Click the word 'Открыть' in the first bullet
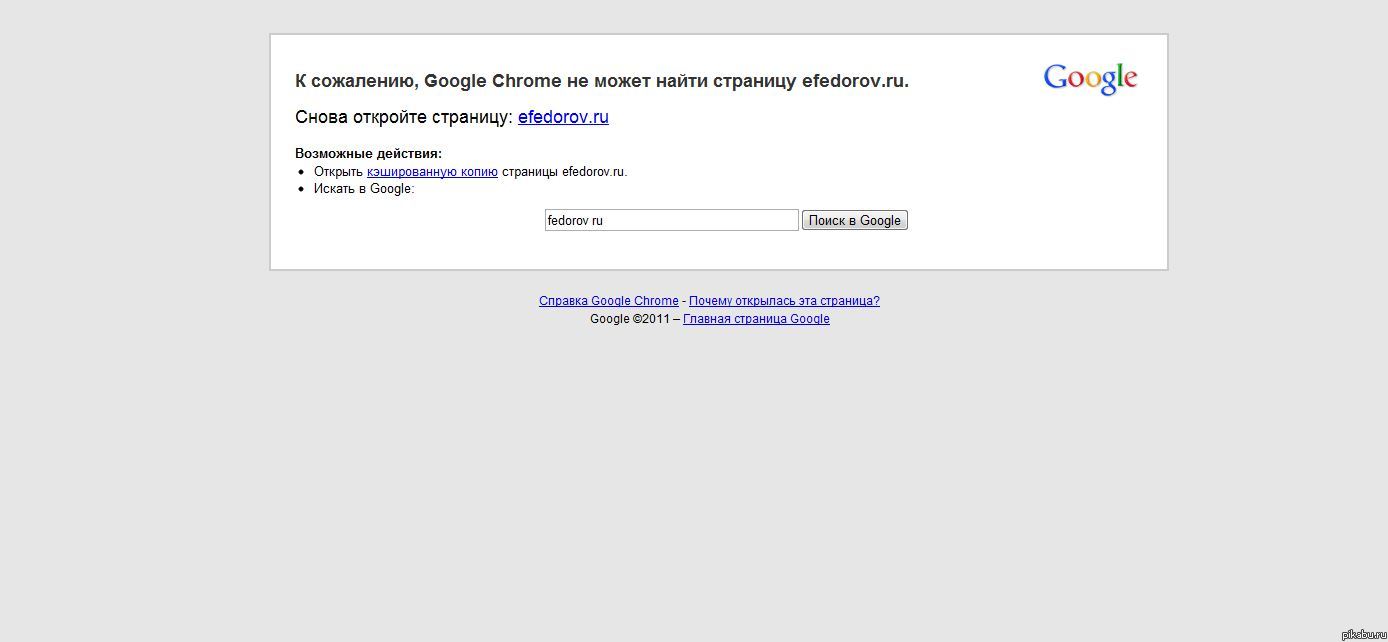 [338, 172]
